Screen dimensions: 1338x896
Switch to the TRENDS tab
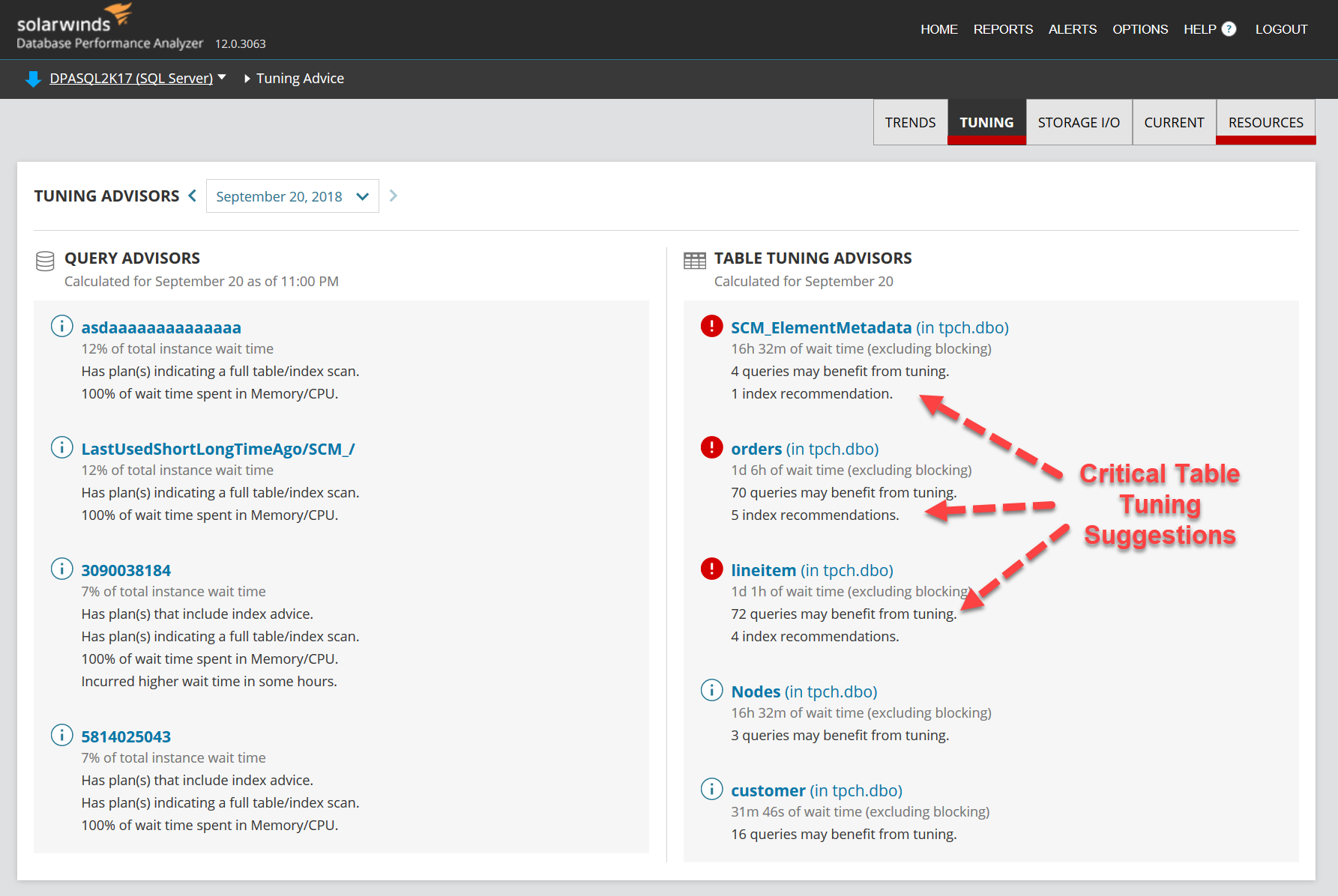910,122
